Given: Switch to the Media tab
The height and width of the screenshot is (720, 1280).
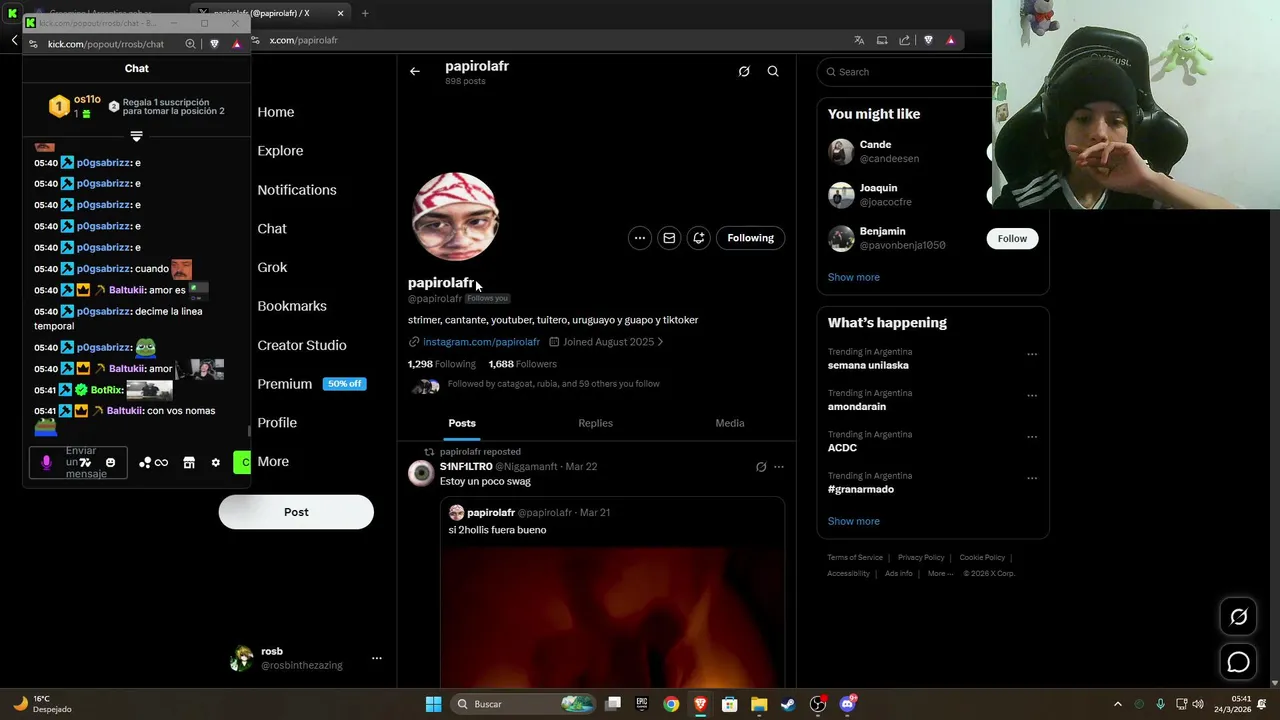Looking at the screenshot, I should click(730, 423).
